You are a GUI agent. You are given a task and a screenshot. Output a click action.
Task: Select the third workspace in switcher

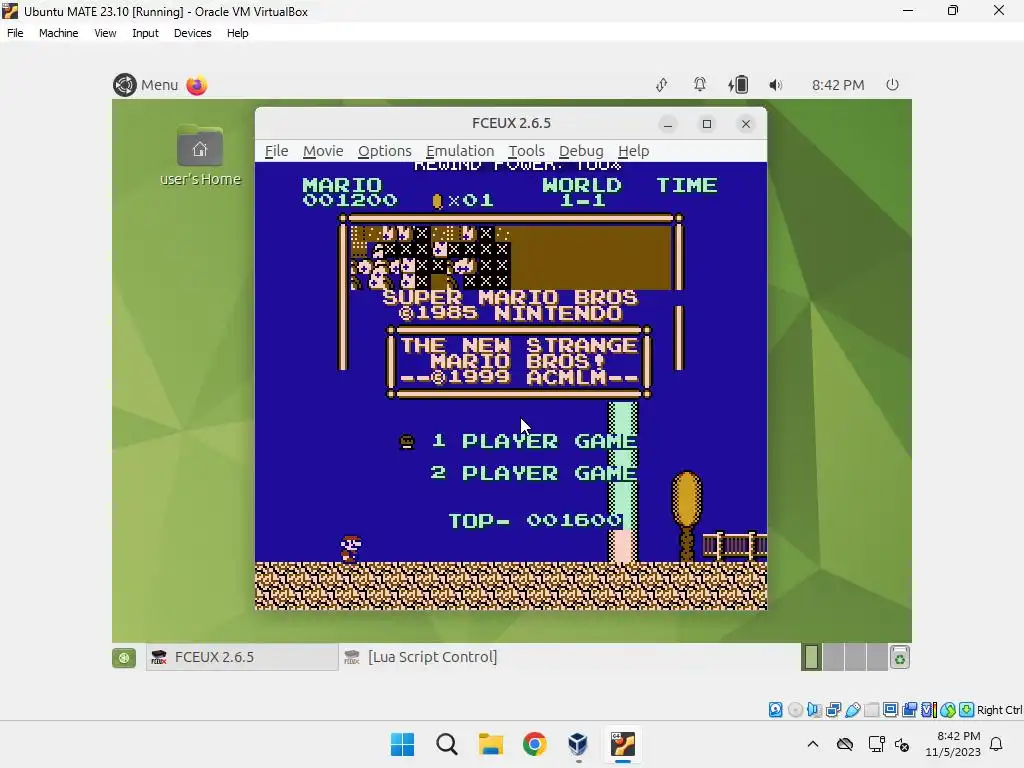855,657
